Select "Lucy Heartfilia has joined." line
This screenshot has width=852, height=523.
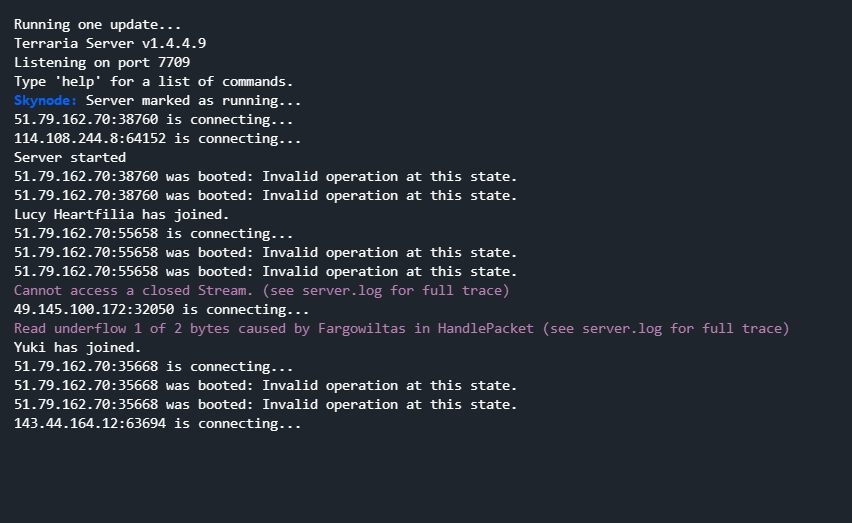coord(121,214)
